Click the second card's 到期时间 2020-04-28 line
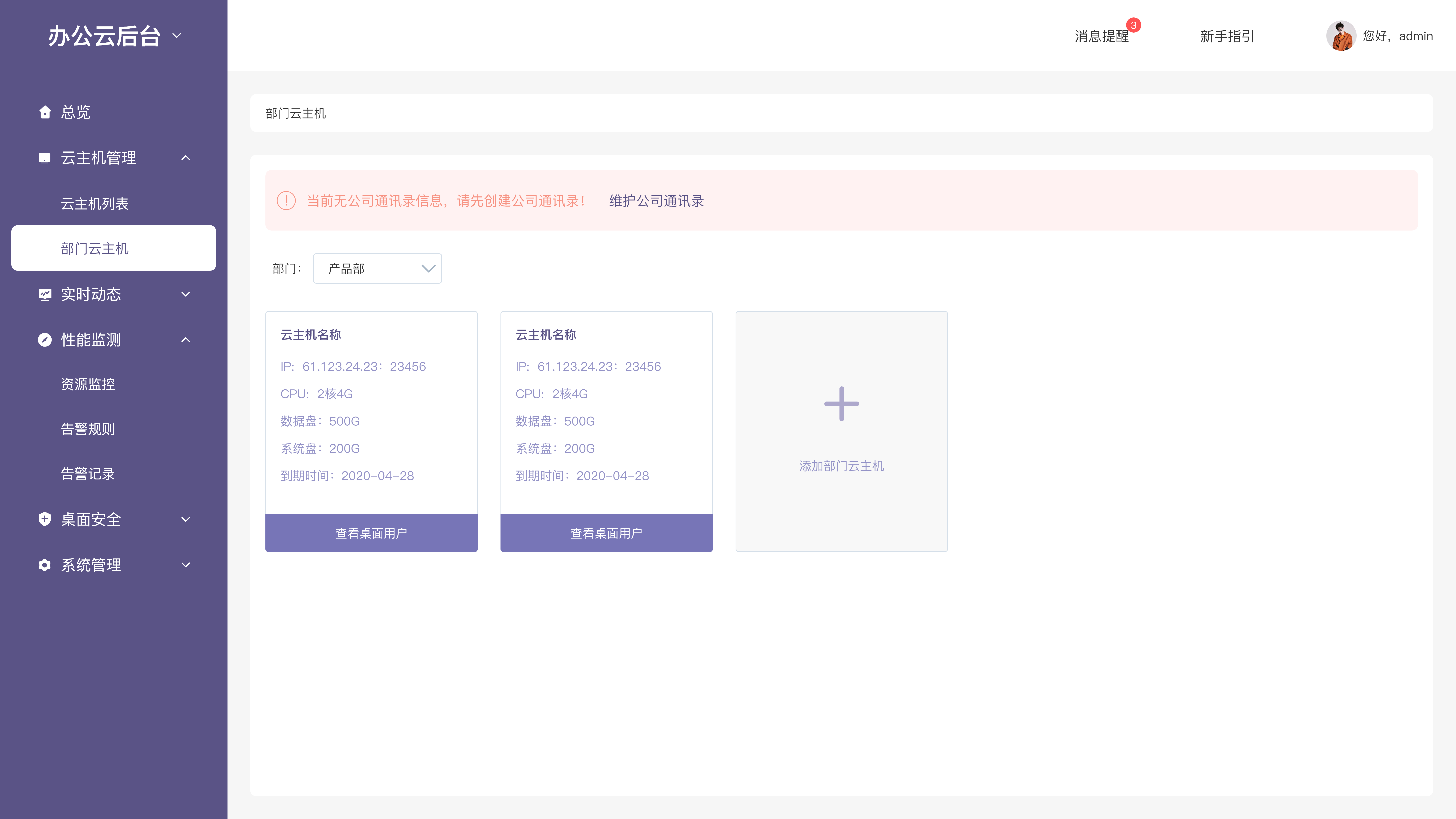Image resolution: width=1456 pixels, height=819 pixels. [582, 476]
